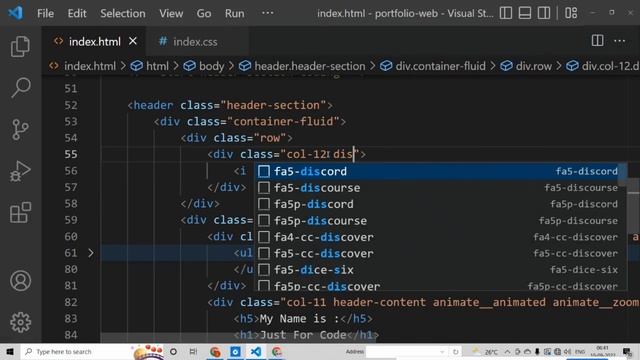640x360 pixels.
Task: Open the Go menu
Action: (x=204, y=13)
